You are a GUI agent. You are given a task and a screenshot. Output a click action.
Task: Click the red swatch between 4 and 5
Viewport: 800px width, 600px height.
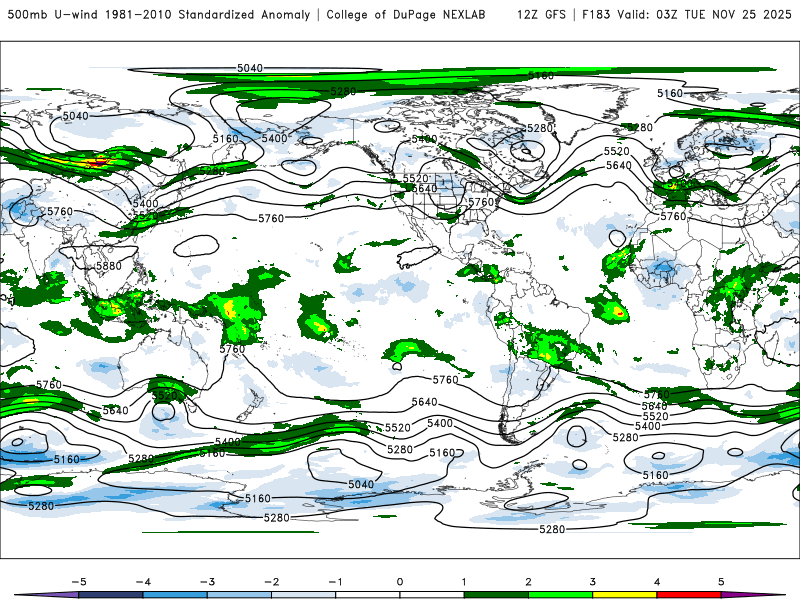point(689,595)
